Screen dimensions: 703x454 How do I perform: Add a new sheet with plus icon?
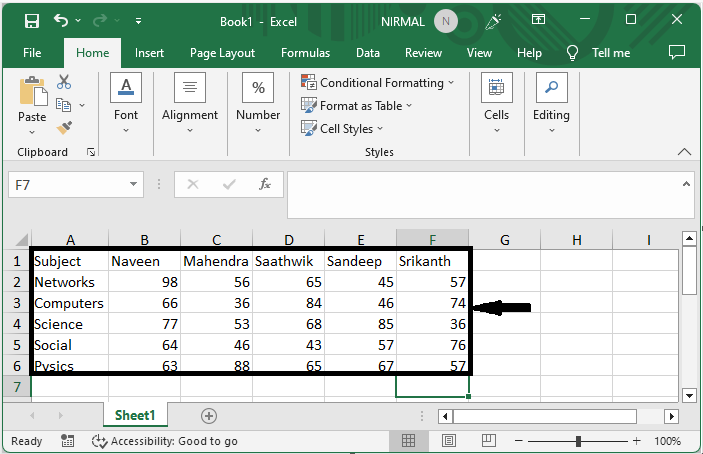[x=209, y=415]
